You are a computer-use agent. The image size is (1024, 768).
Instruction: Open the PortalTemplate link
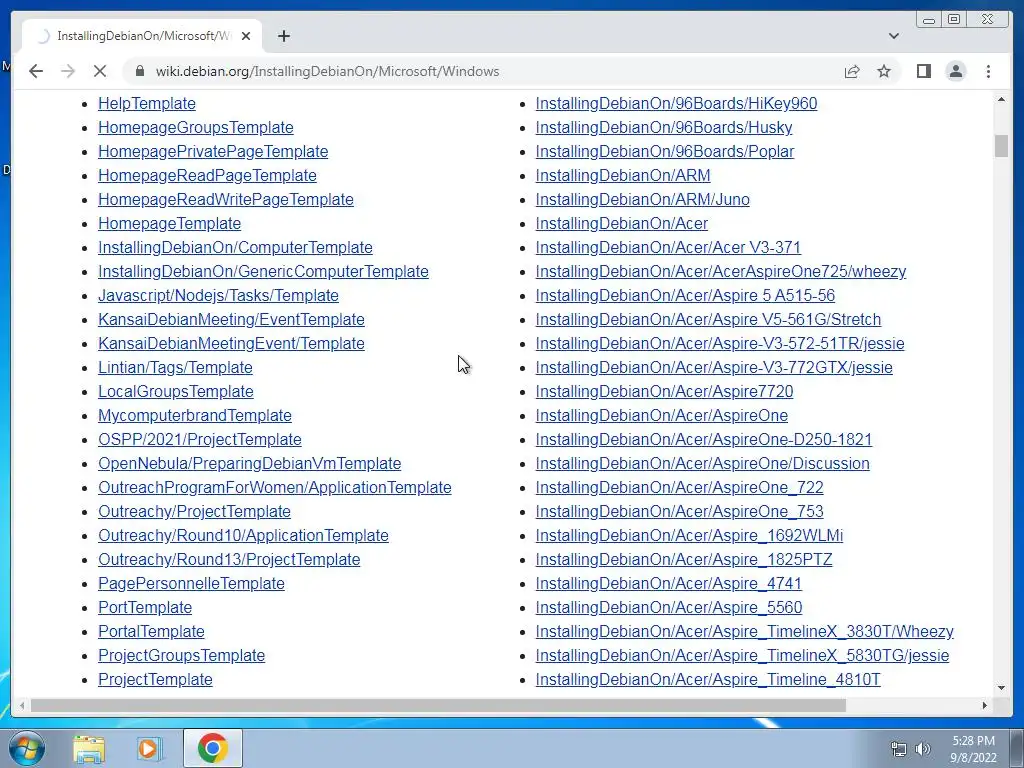click(152, 632)
